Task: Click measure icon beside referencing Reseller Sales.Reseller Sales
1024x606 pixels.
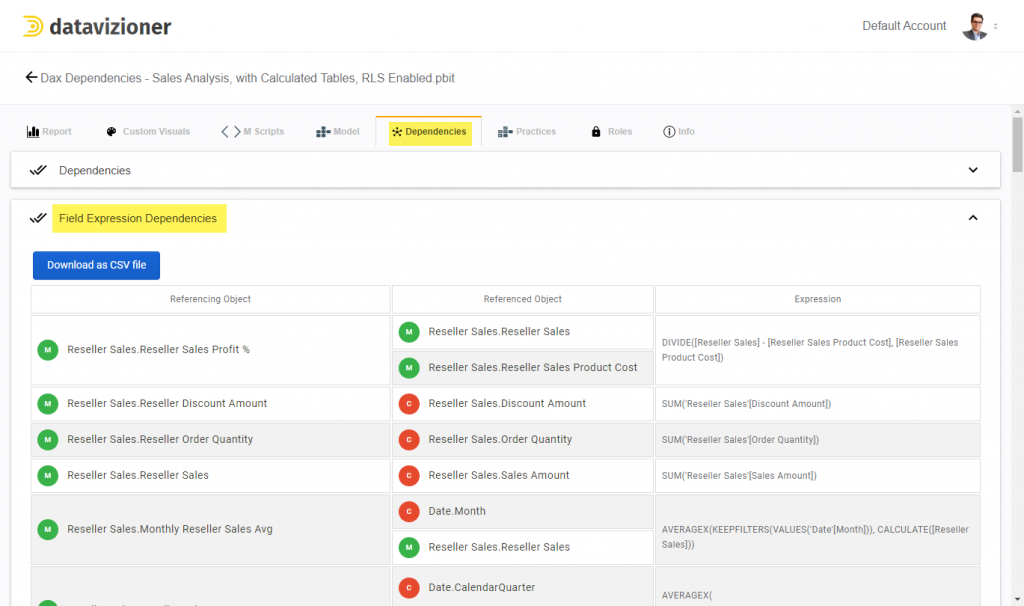Action: click(48, 475)
